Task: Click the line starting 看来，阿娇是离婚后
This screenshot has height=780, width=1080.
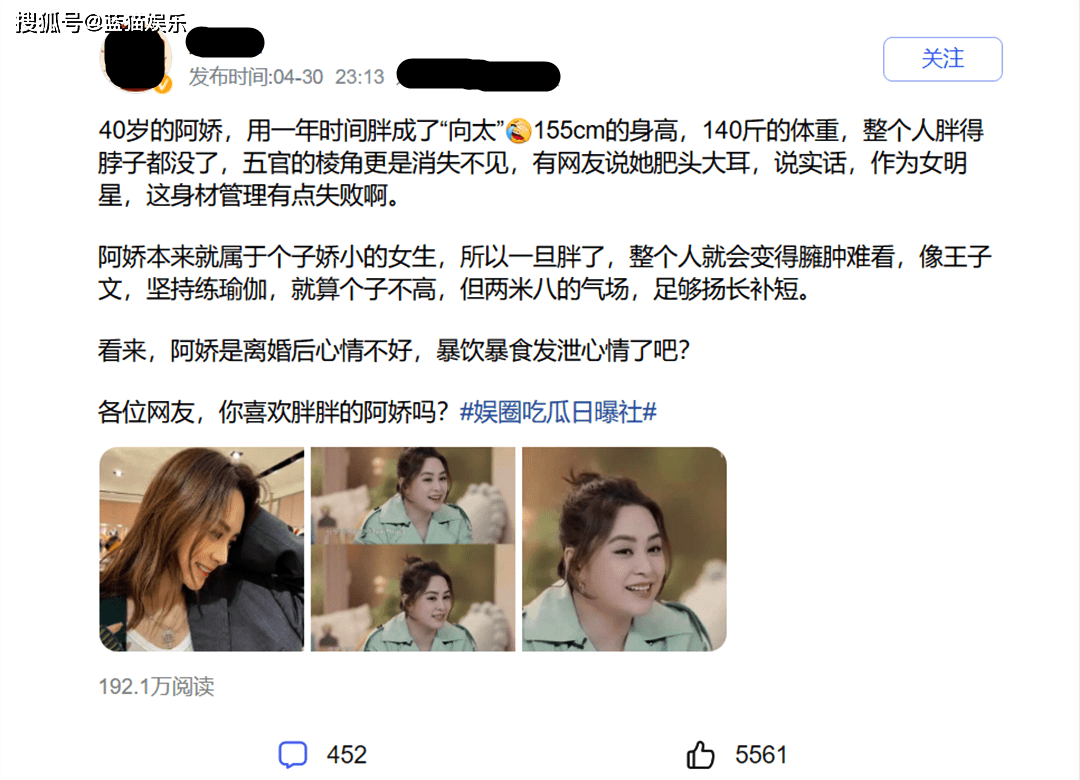Action: [394, 351]
